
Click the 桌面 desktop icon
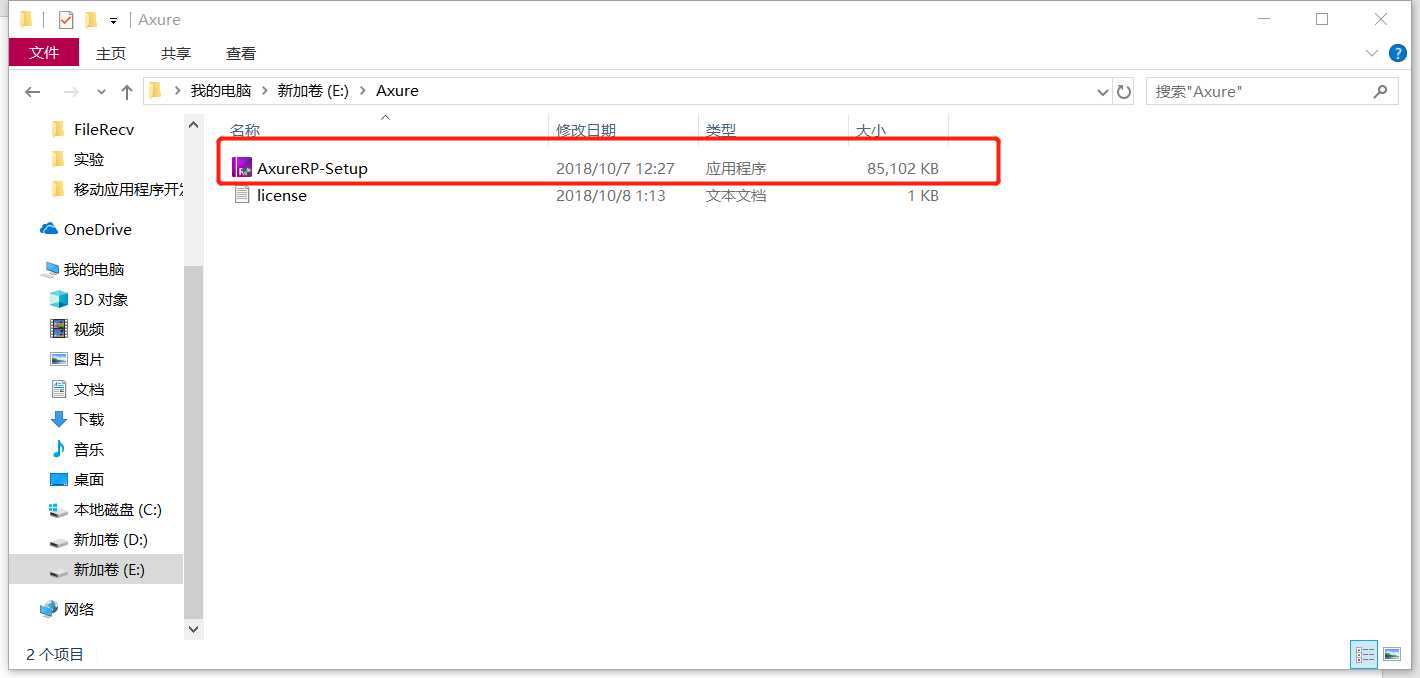58,479
